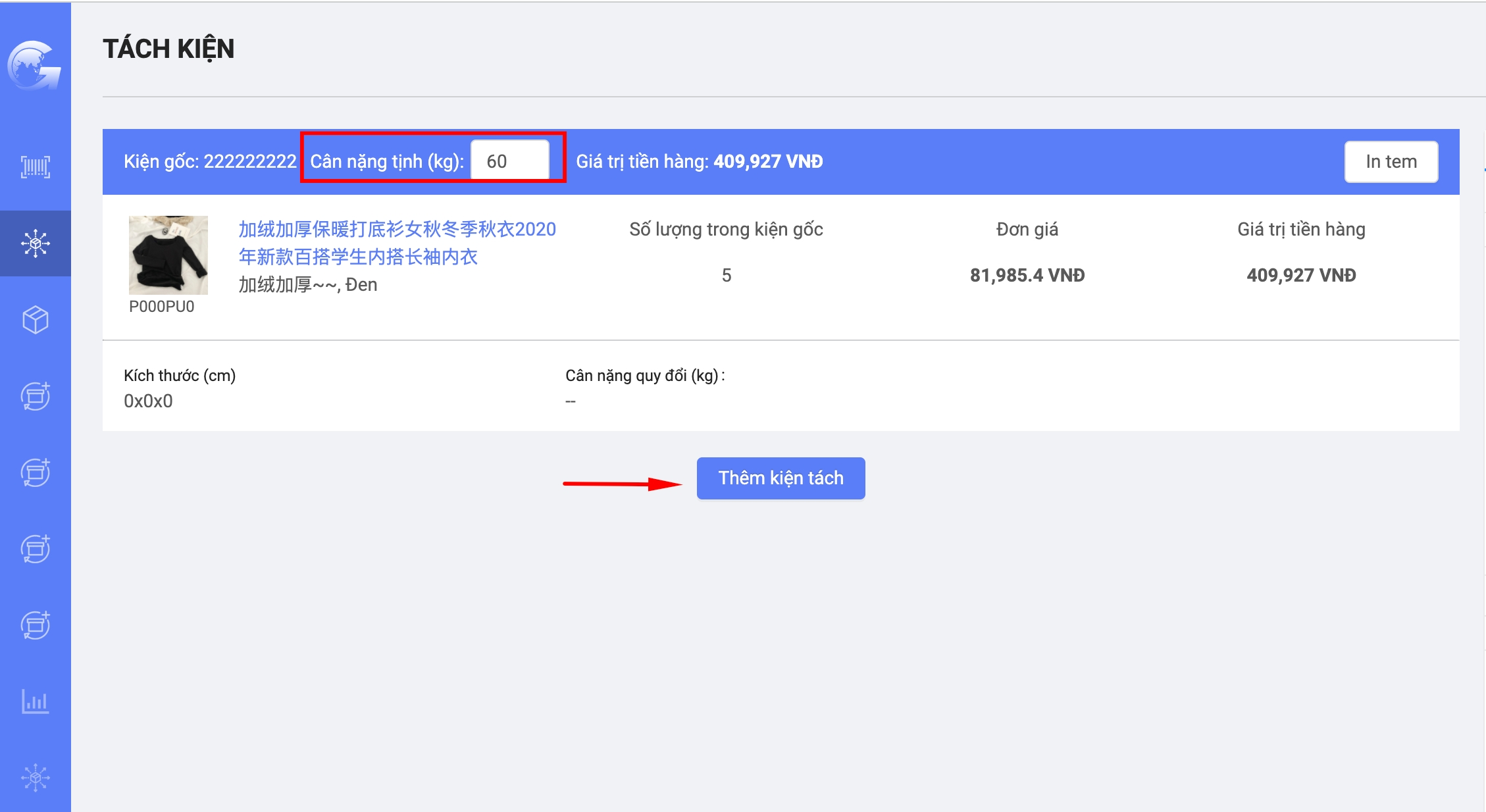Click the first box-with-plus sidebar icon below cube
Image resolution: width=1486 pixels, height=812 pixels.
pos(36,396)
